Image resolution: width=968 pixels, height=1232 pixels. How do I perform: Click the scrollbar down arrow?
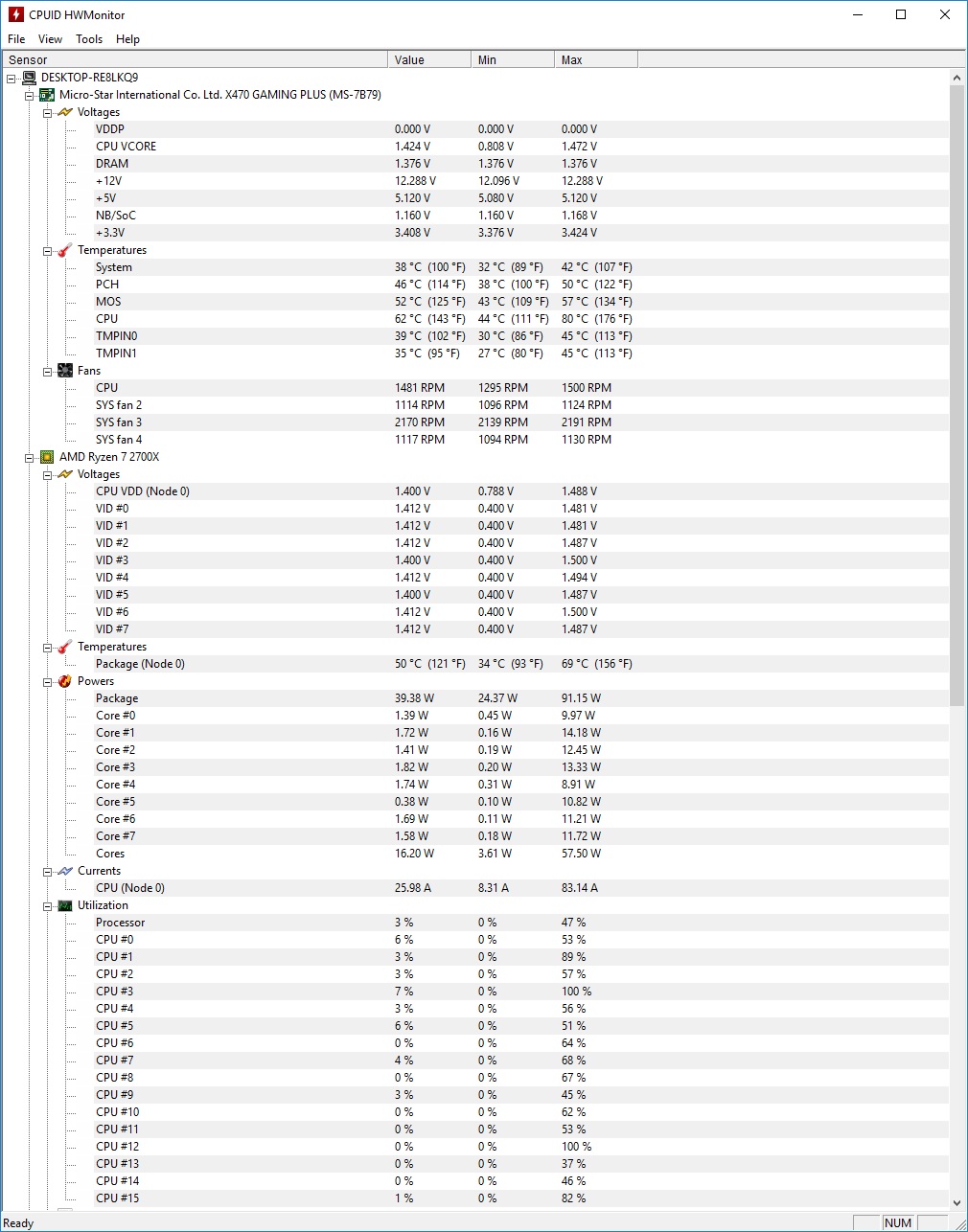[x=956, y=1203]
